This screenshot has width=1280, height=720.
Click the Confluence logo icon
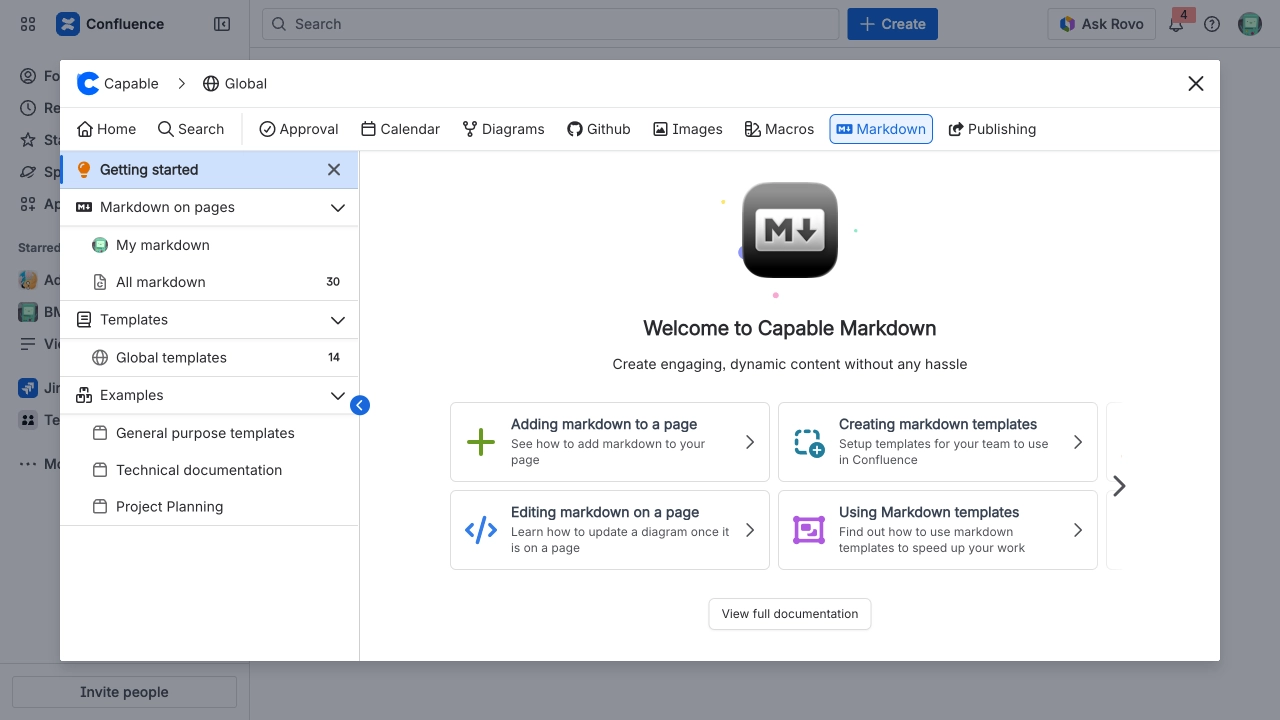(x=67, y=24)
